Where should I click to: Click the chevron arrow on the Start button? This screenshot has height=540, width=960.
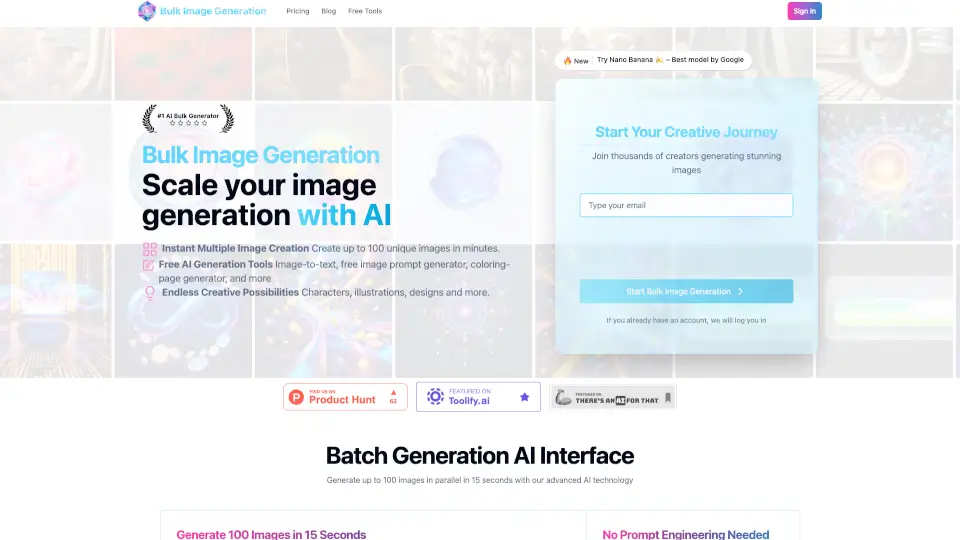point(740,291)
